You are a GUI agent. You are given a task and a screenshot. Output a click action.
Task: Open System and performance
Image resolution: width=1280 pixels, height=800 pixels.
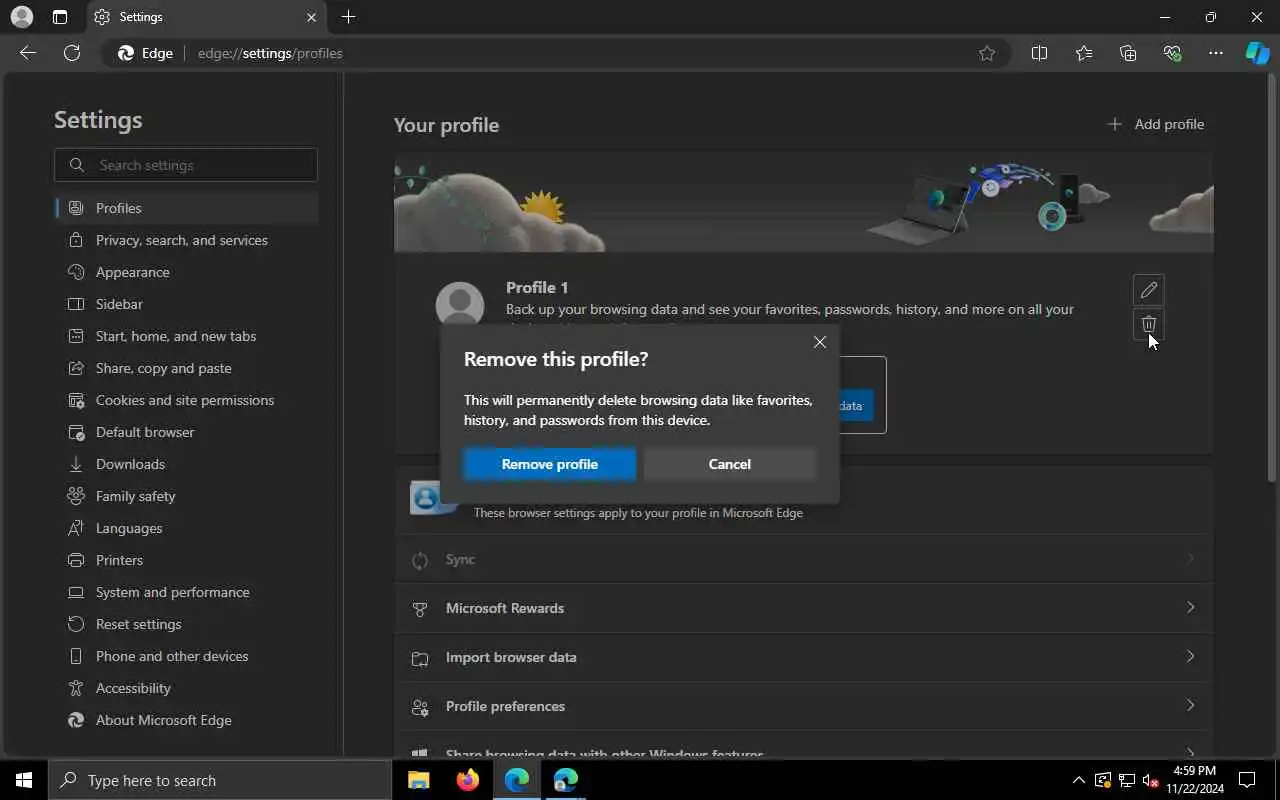click(x=187, y=592)
